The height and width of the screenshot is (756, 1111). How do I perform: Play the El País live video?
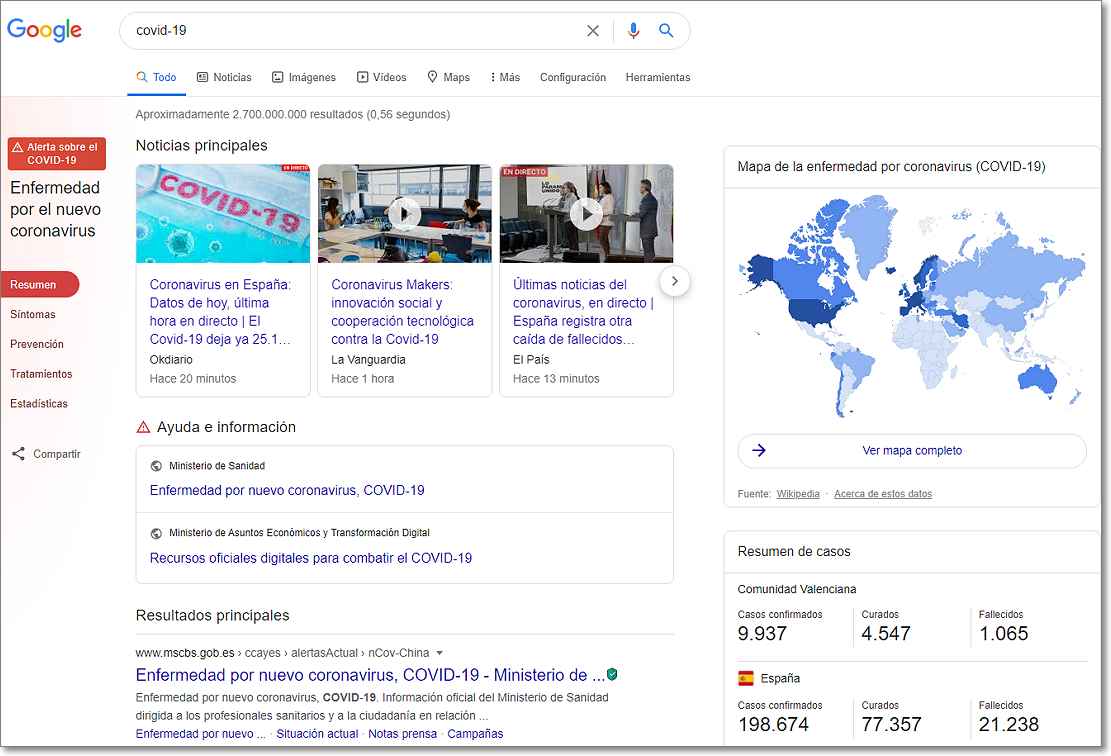[587, 214]
